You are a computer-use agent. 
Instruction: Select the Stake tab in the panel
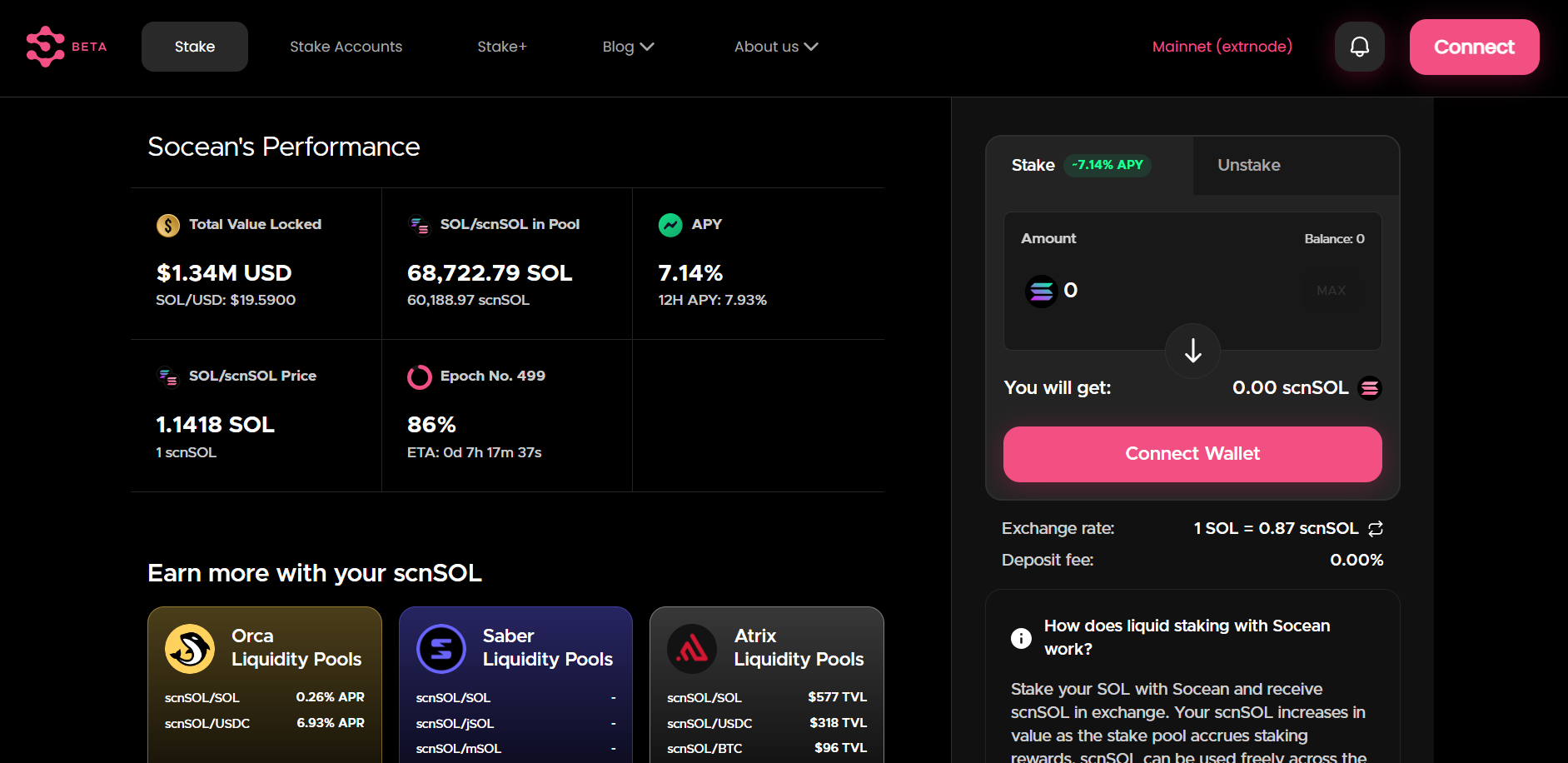(1089, 165)
